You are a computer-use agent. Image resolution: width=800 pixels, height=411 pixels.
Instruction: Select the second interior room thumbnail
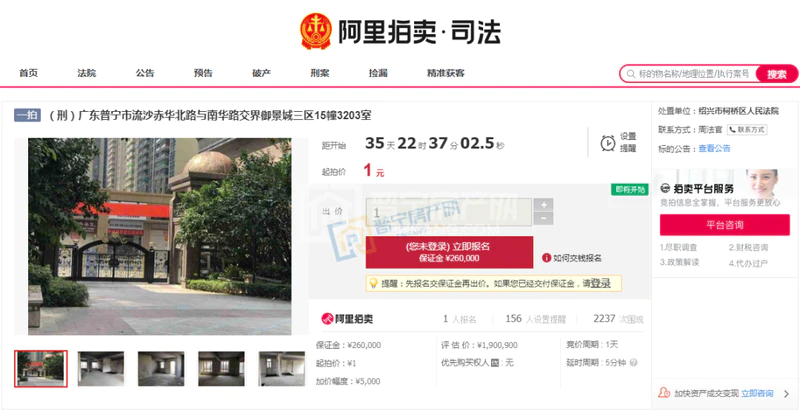click(161, 369)
